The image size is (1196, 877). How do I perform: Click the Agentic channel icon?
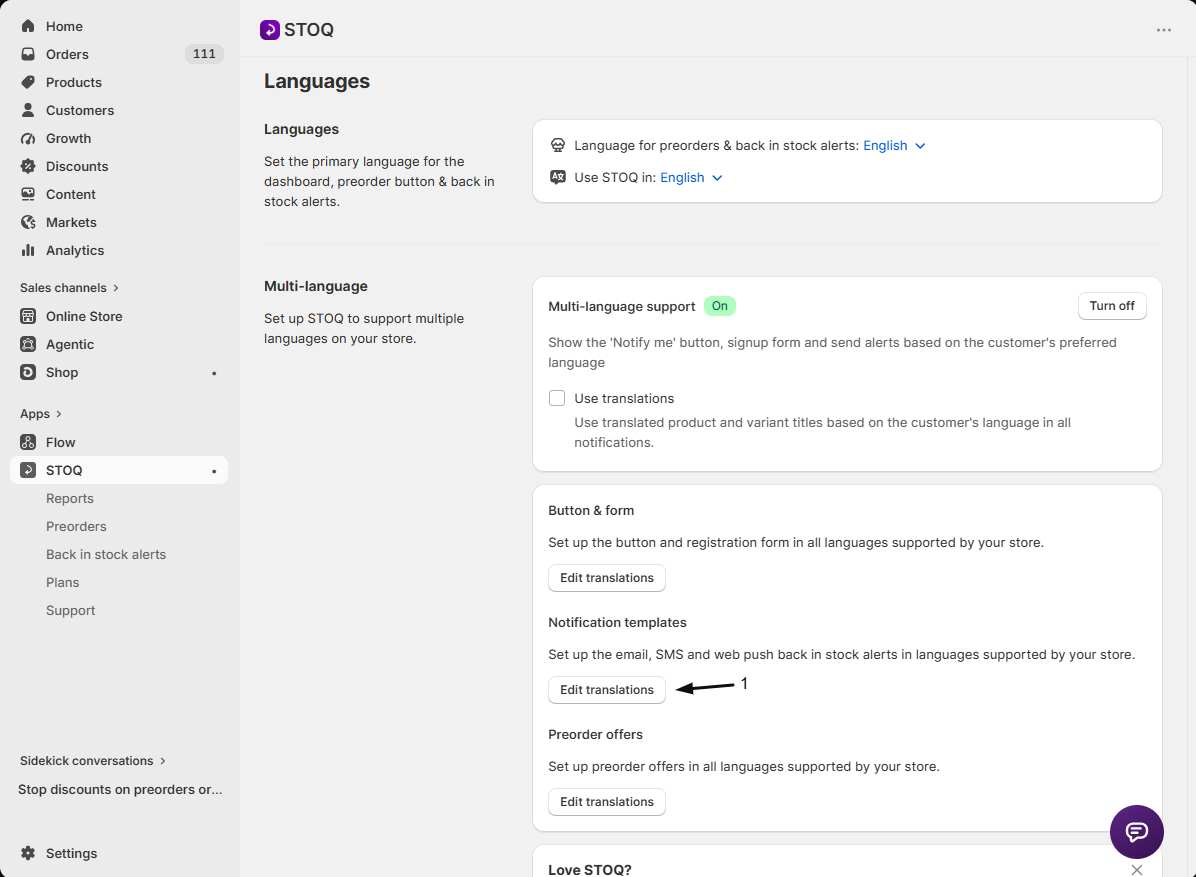point(28,344)
